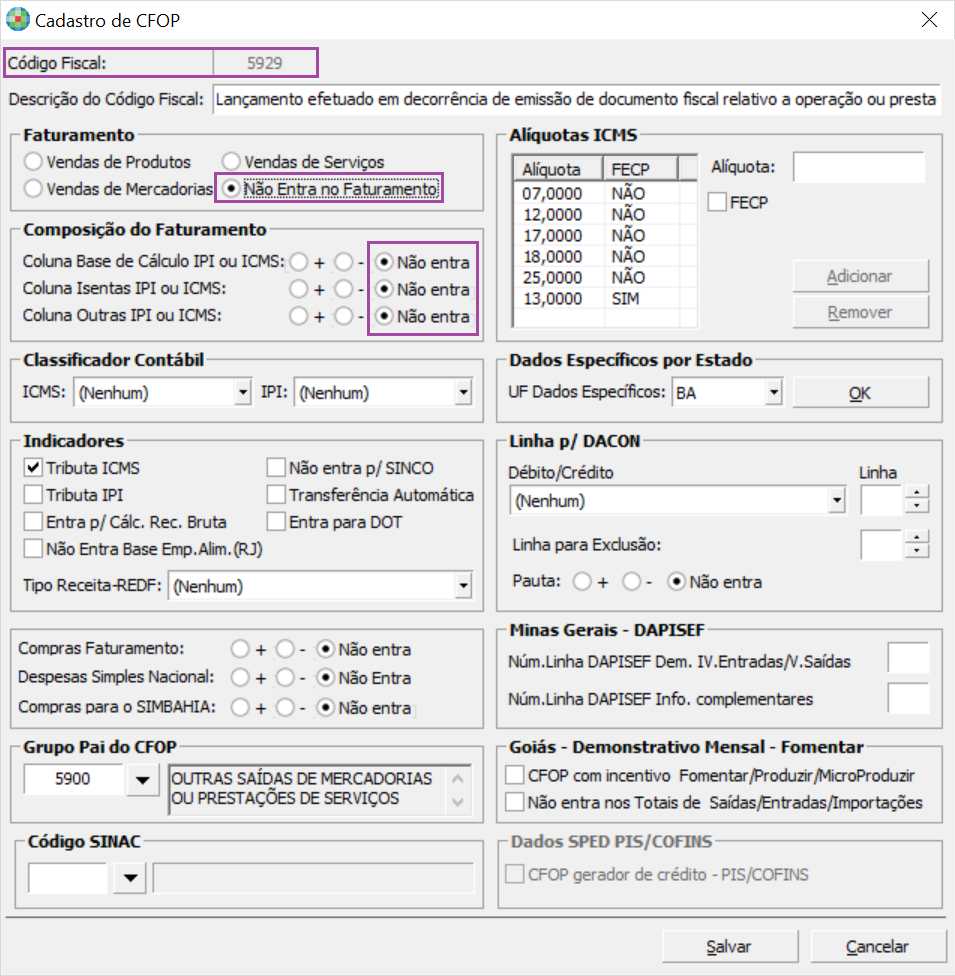Check Não Entra Base Emp.Alim.(RJ)

pos(33,549)
